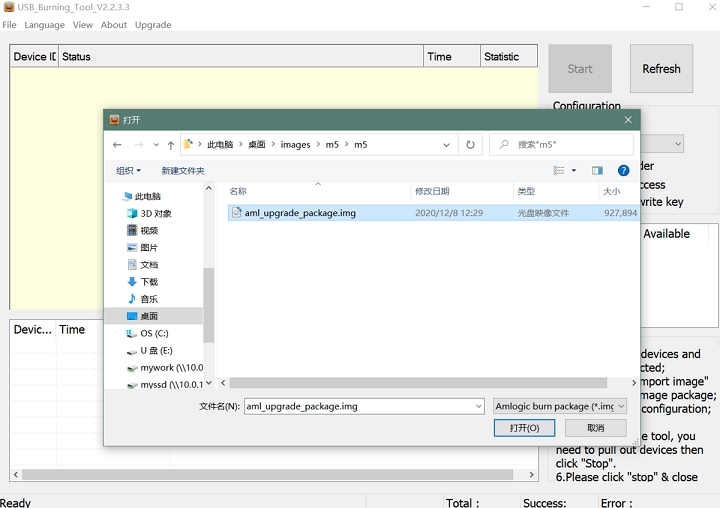
Task: Click the refresh icon beside address bar
Action: click(470, 145)
